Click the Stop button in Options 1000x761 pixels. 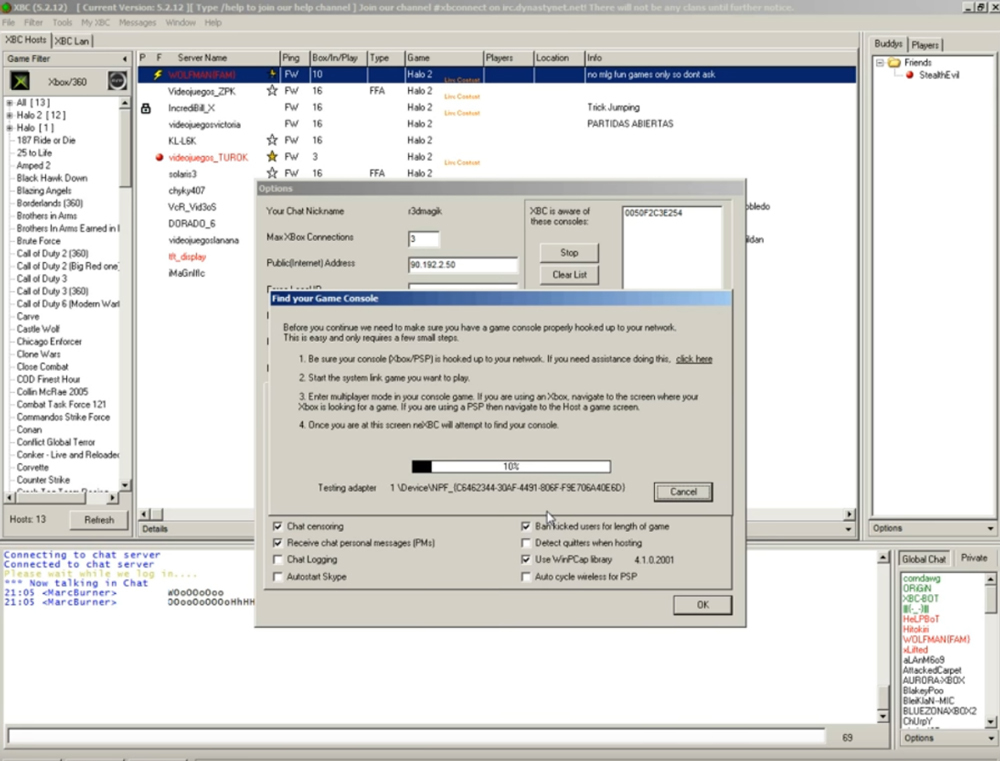click(569, 253)
